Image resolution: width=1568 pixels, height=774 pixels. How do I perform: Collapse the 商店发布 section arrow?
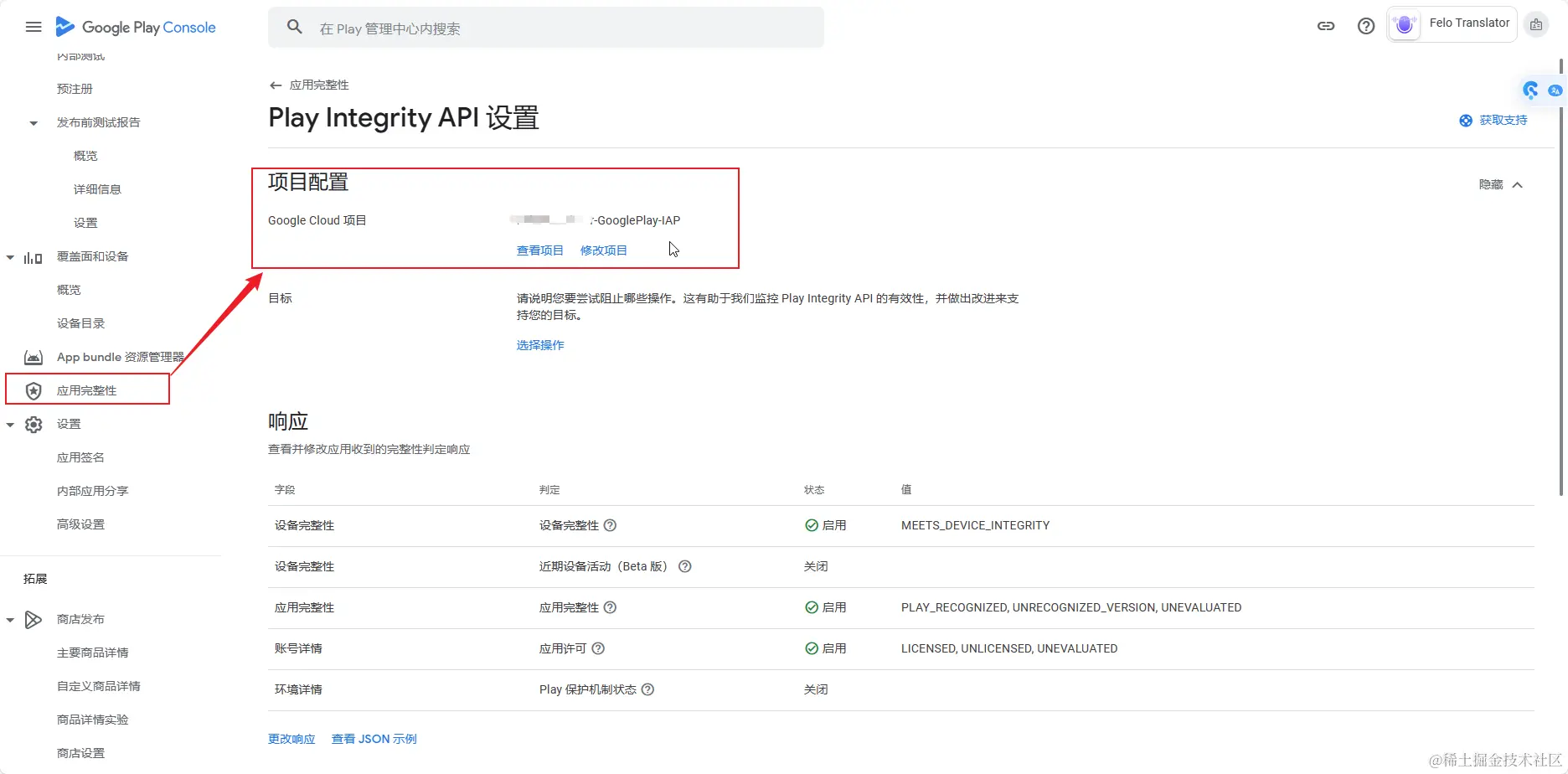coord(10,620)
